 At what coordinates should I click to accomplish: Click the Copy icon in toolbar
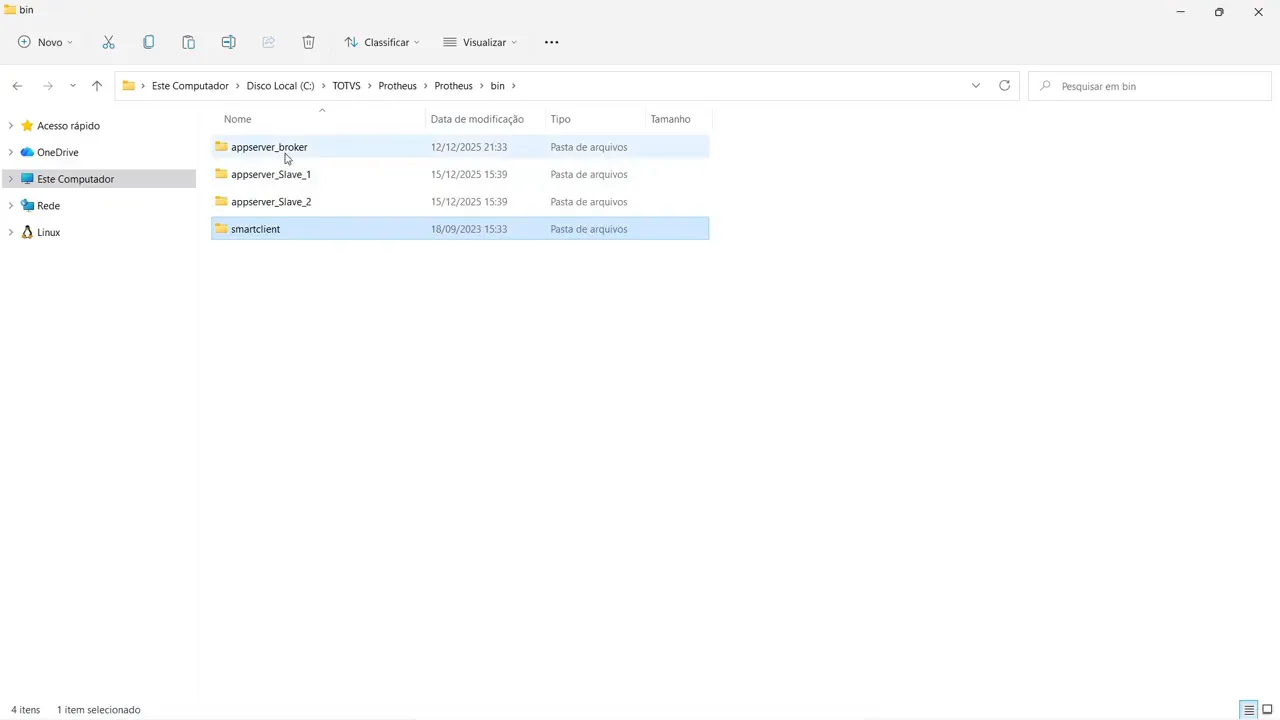pyautogui.click(x=148, y=42)
